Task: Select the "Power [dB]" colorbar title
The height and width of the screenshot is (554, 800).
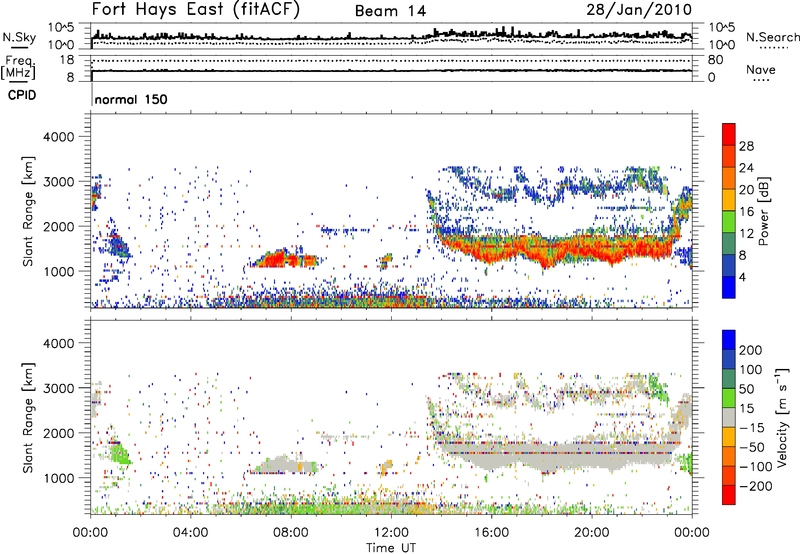Action: click(x=764, y=211)
